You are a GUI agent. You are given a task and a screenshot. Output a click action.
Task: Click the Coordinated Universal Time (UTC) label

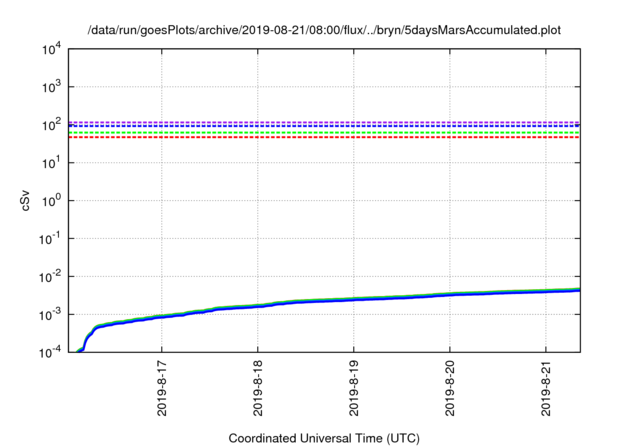324,438
